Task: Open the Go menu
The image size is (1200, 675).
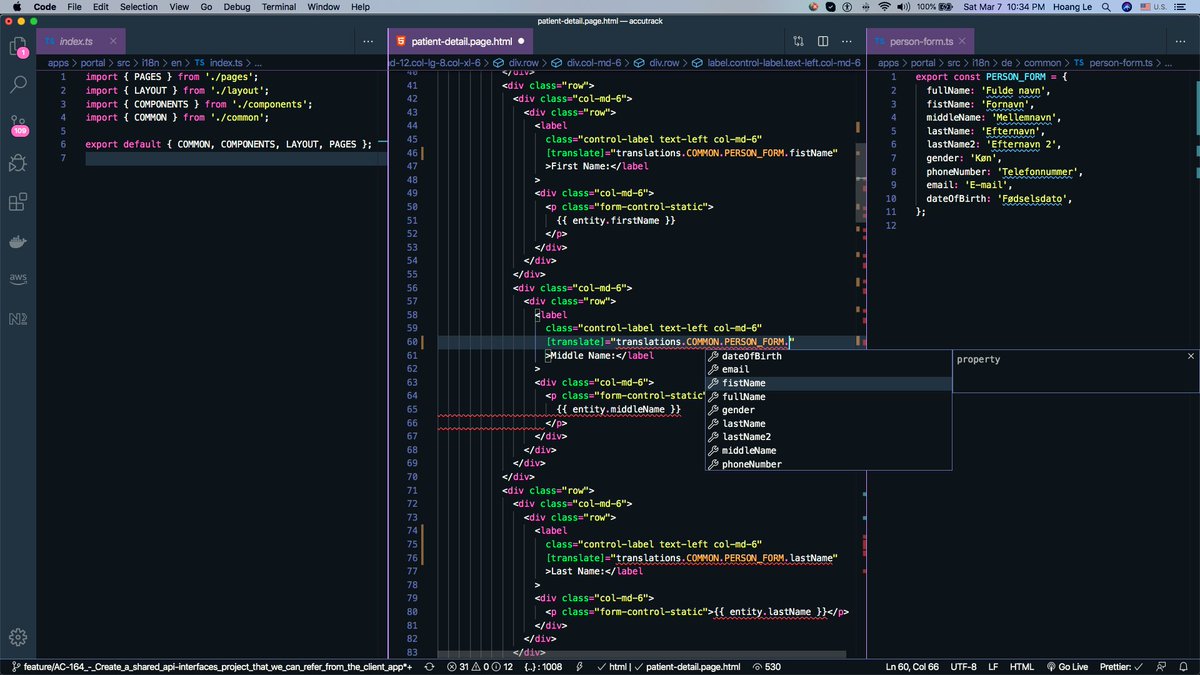Action: click(x=206, y=7)
